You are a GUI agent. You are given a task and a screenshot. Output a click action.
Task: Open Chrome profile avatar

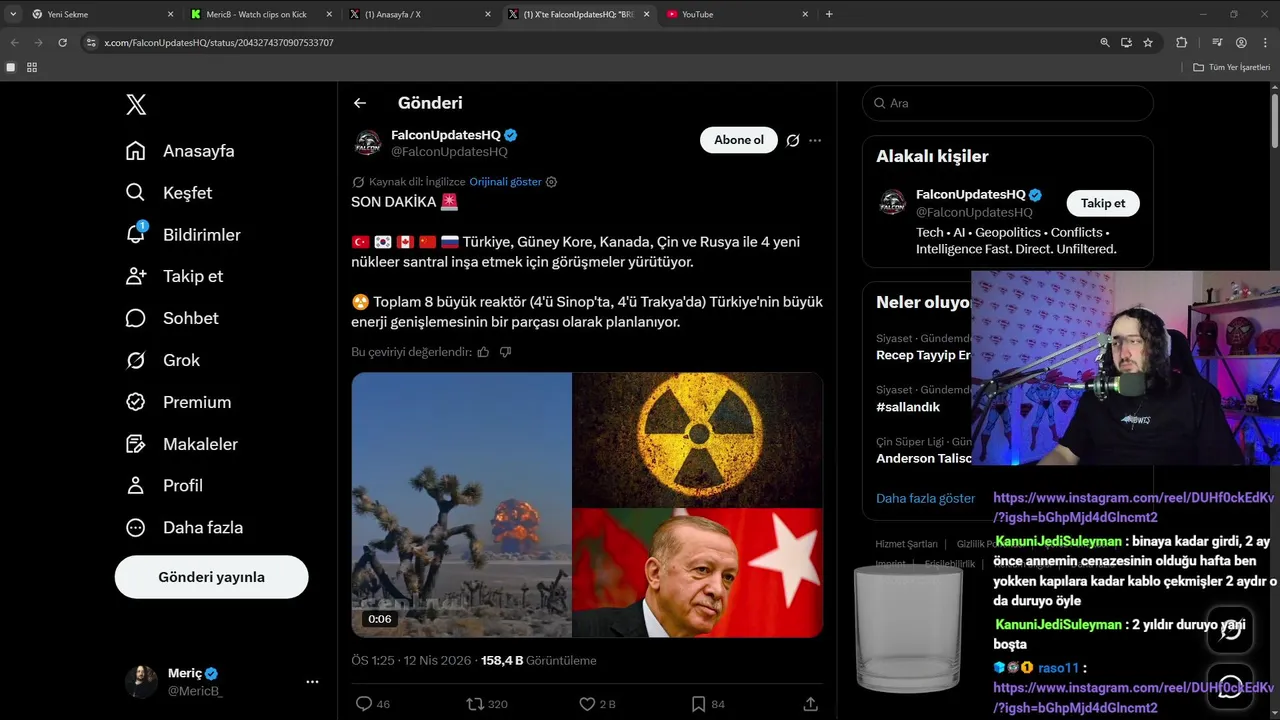(1241, 43)
